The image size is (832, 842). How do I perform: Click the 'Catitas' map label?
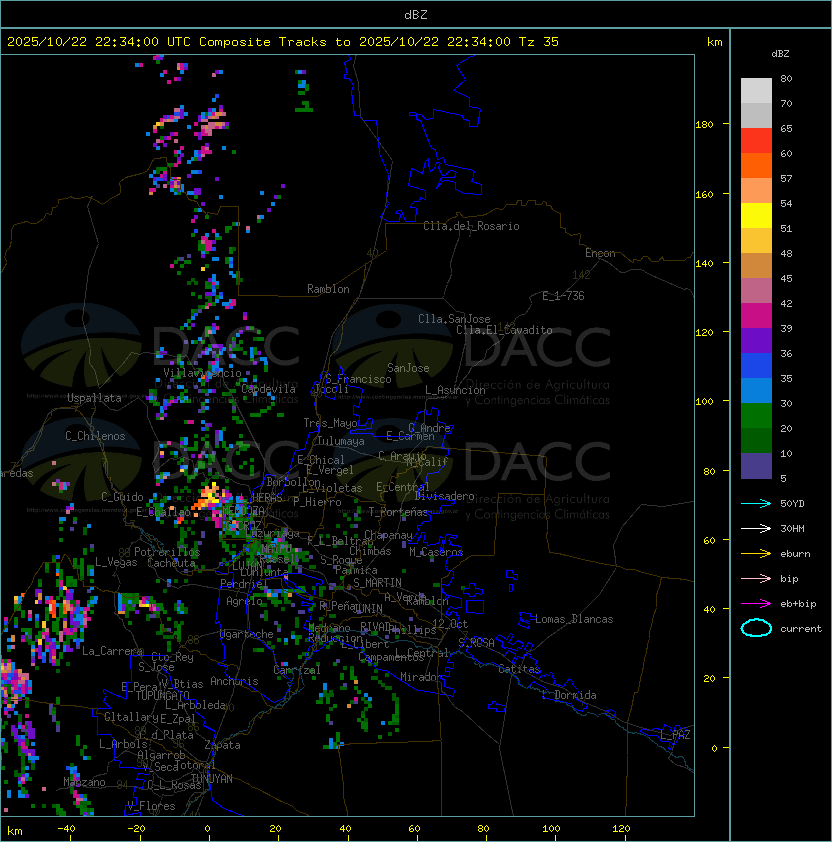(x=519, y=669)
